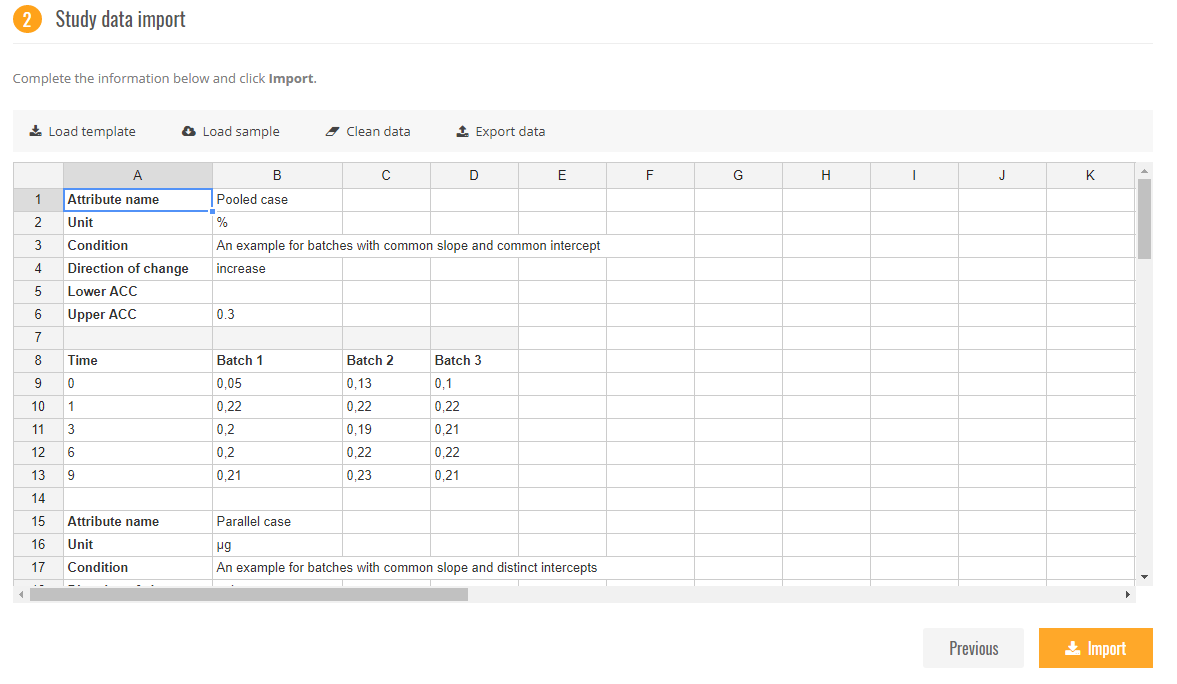Click the Load sample cloud icon
This screenshot has height=684, width=1177.
[188, 131]
